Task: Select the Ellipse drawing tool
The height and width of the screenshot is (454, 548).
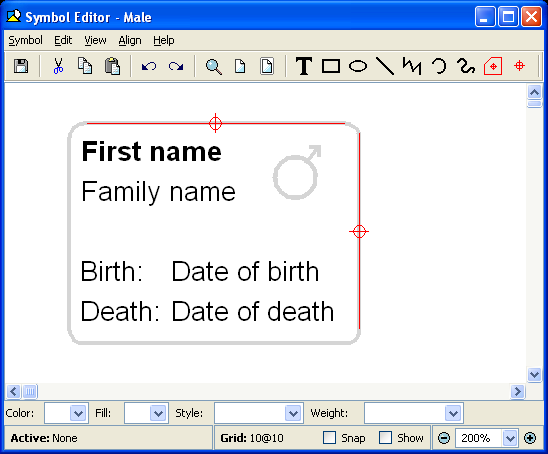Action: point(358,66)
